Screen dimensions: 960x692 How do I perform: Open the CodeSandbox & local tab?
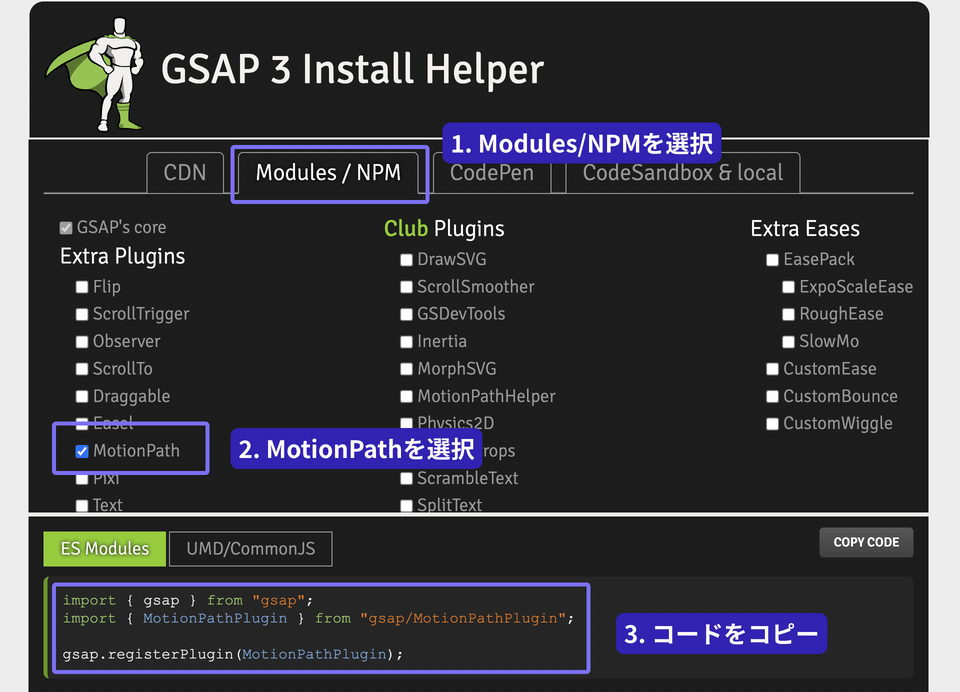(682, 172)
